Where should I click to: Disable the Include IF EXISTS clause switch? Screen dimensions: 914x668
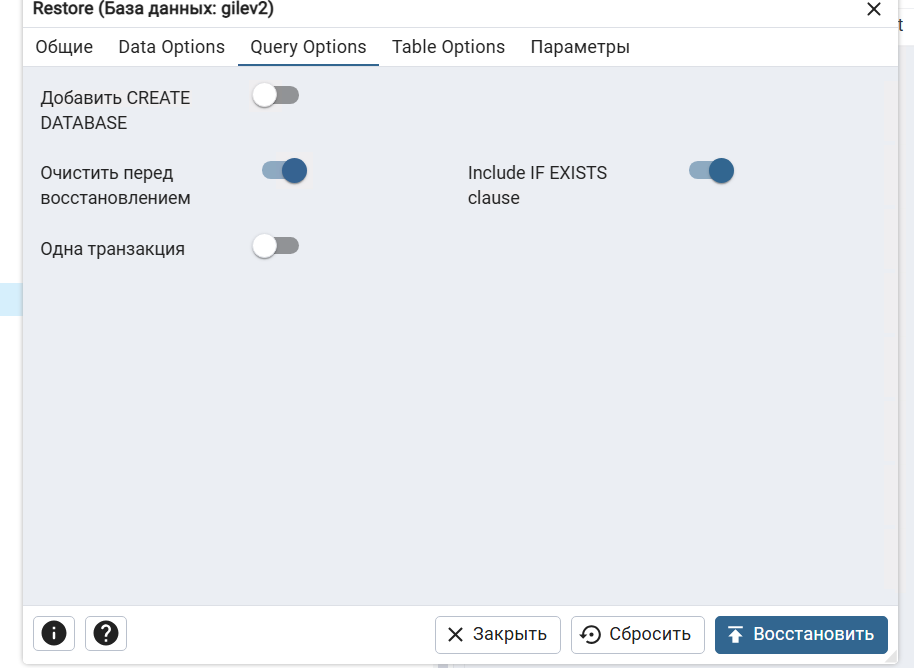click(x=711, y=171)
